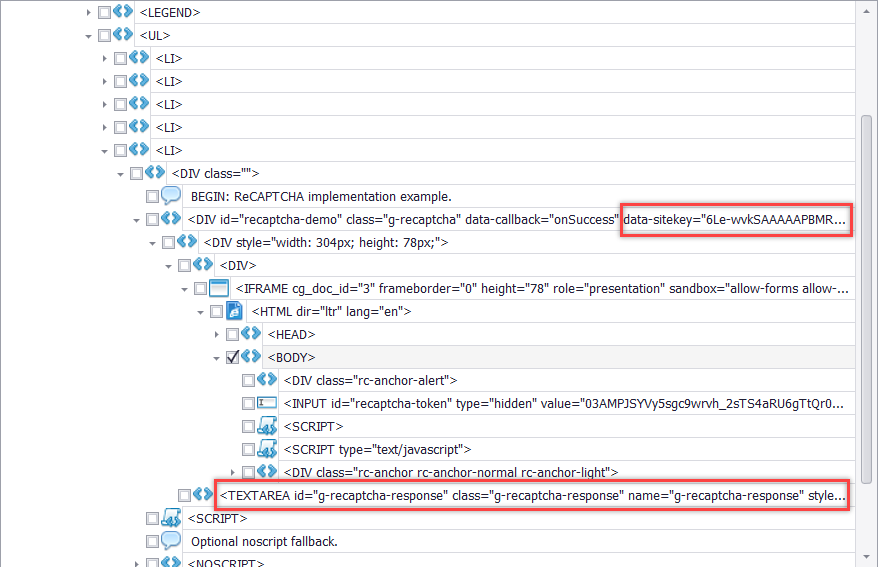The image size is (878, 567).
Task: Click the comment bubble icon beside BEGIN: ReCAPTCHA text
Action: (170, 196)
